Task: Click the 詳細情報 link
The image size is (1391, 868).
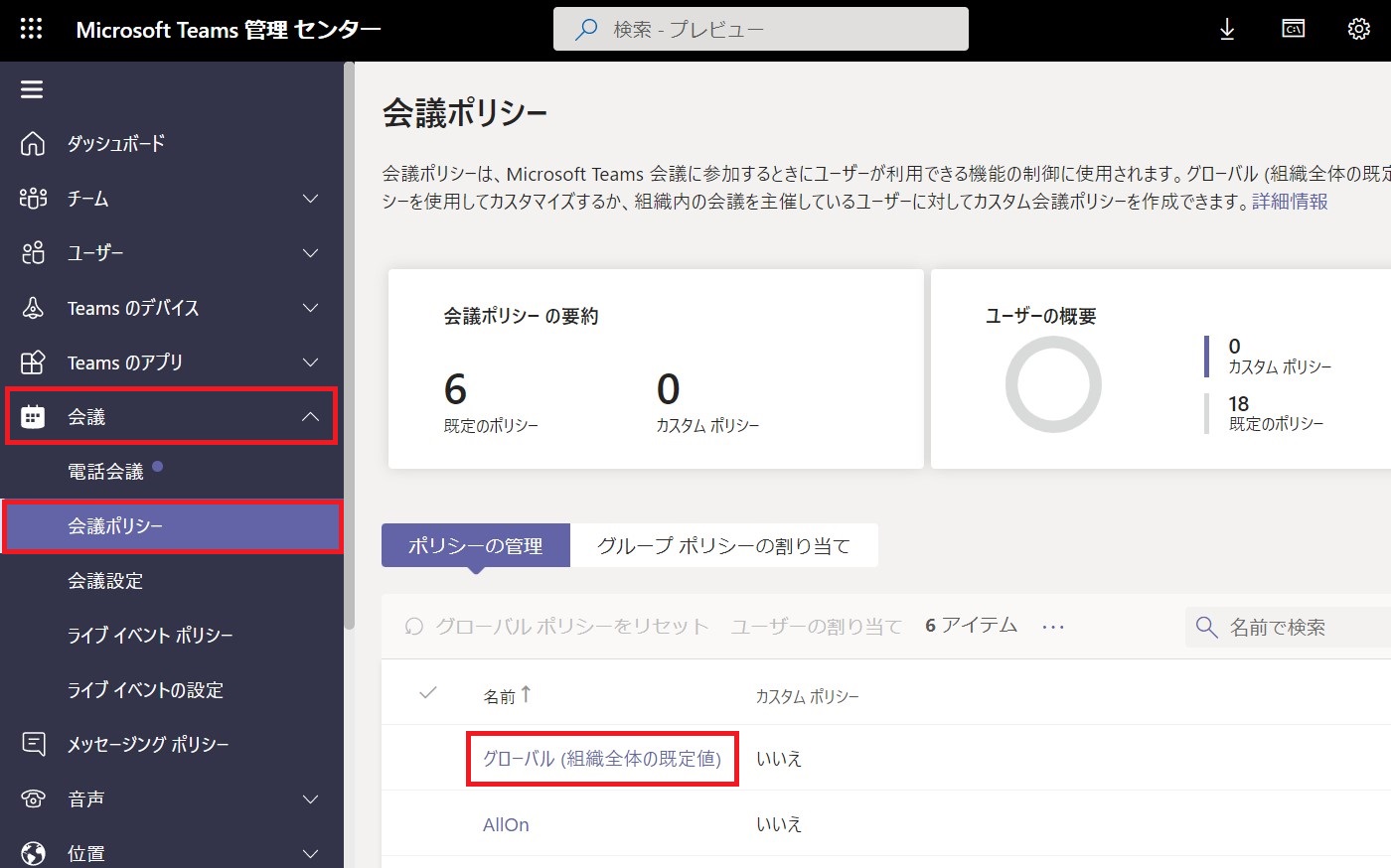Action: coord(1290,201)
